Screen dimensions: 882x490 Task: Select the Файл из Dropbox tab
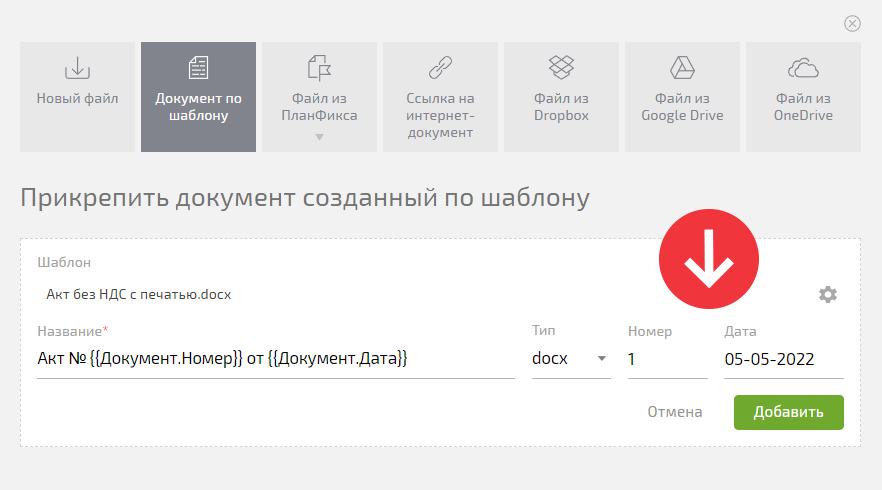click(x=561, y=97)
